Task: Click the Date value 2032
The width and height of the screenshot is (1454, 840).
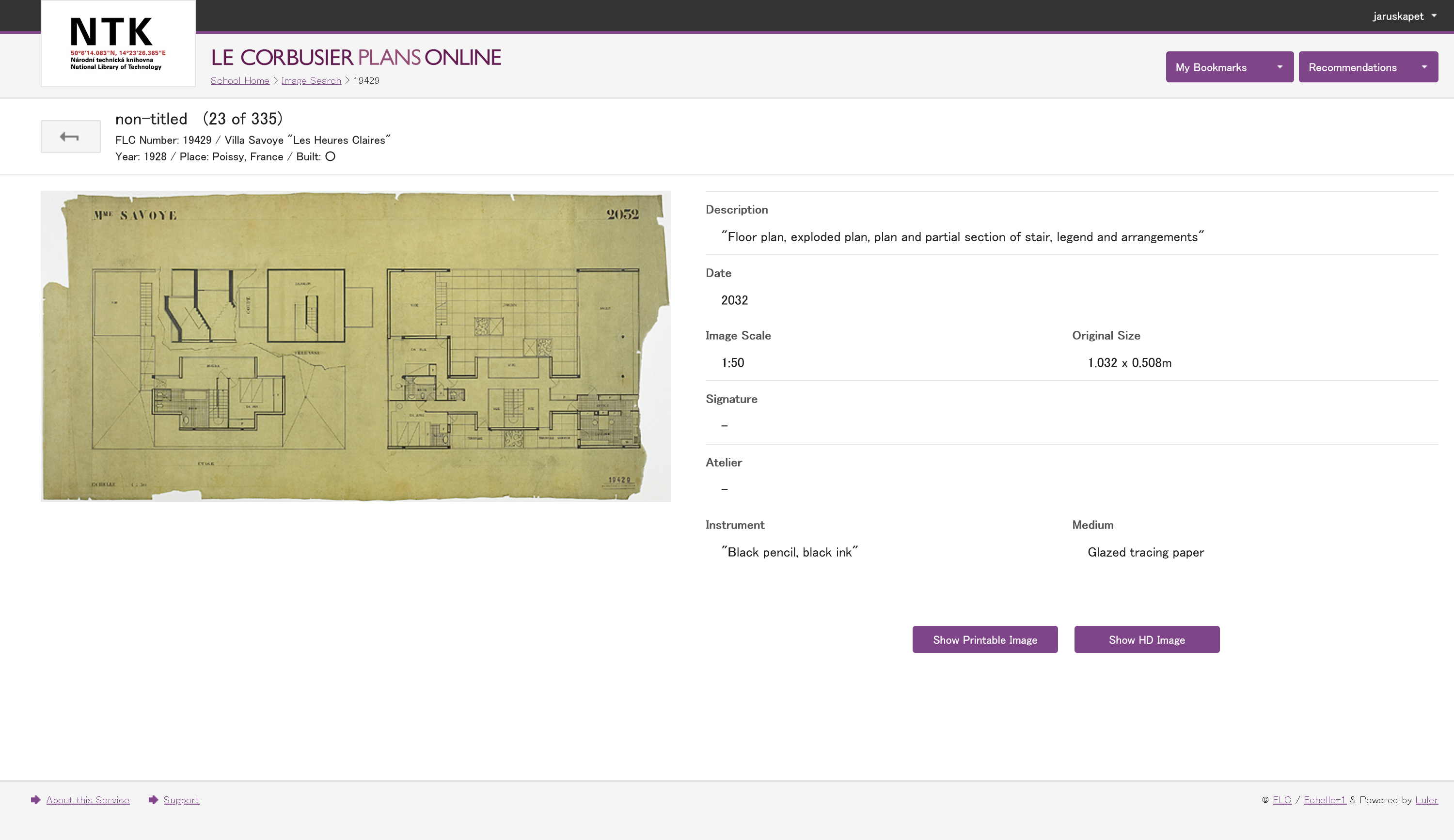Action: (x=734, y=300)
